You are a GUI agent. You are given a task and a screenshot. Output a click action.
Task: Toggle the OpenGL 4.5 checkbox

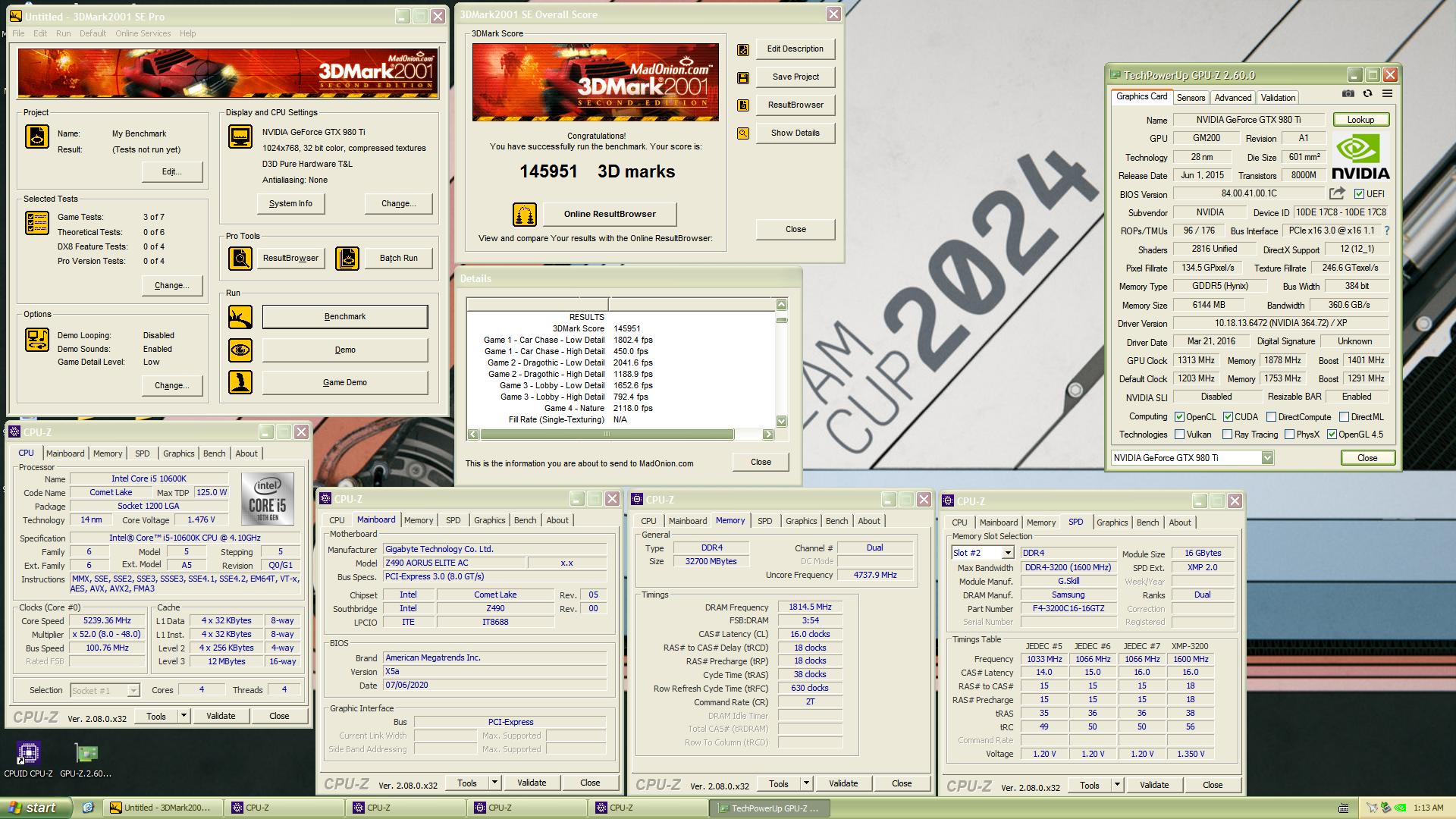[1332, 435]
